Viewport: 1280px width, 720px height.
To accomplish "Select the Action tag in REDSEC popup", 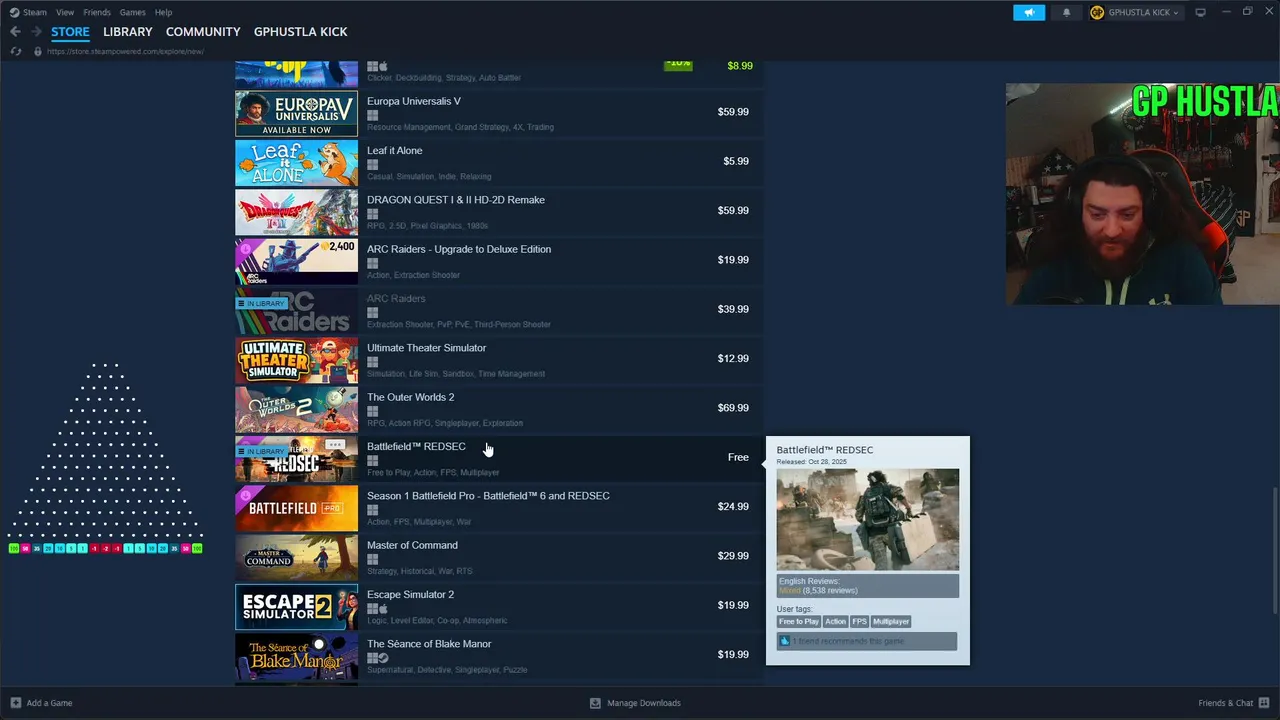I will pos(835,621).
